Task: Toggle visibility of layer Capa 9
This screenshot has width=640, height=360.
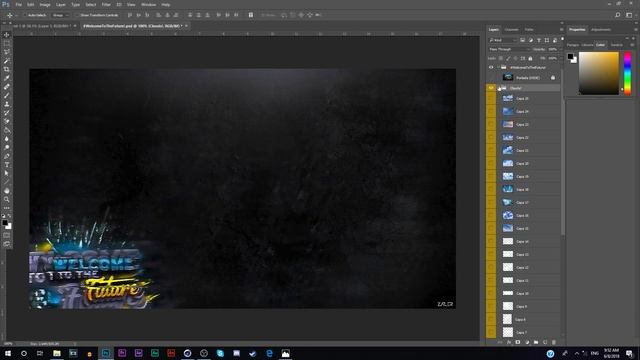Action: tap(491, 306)
